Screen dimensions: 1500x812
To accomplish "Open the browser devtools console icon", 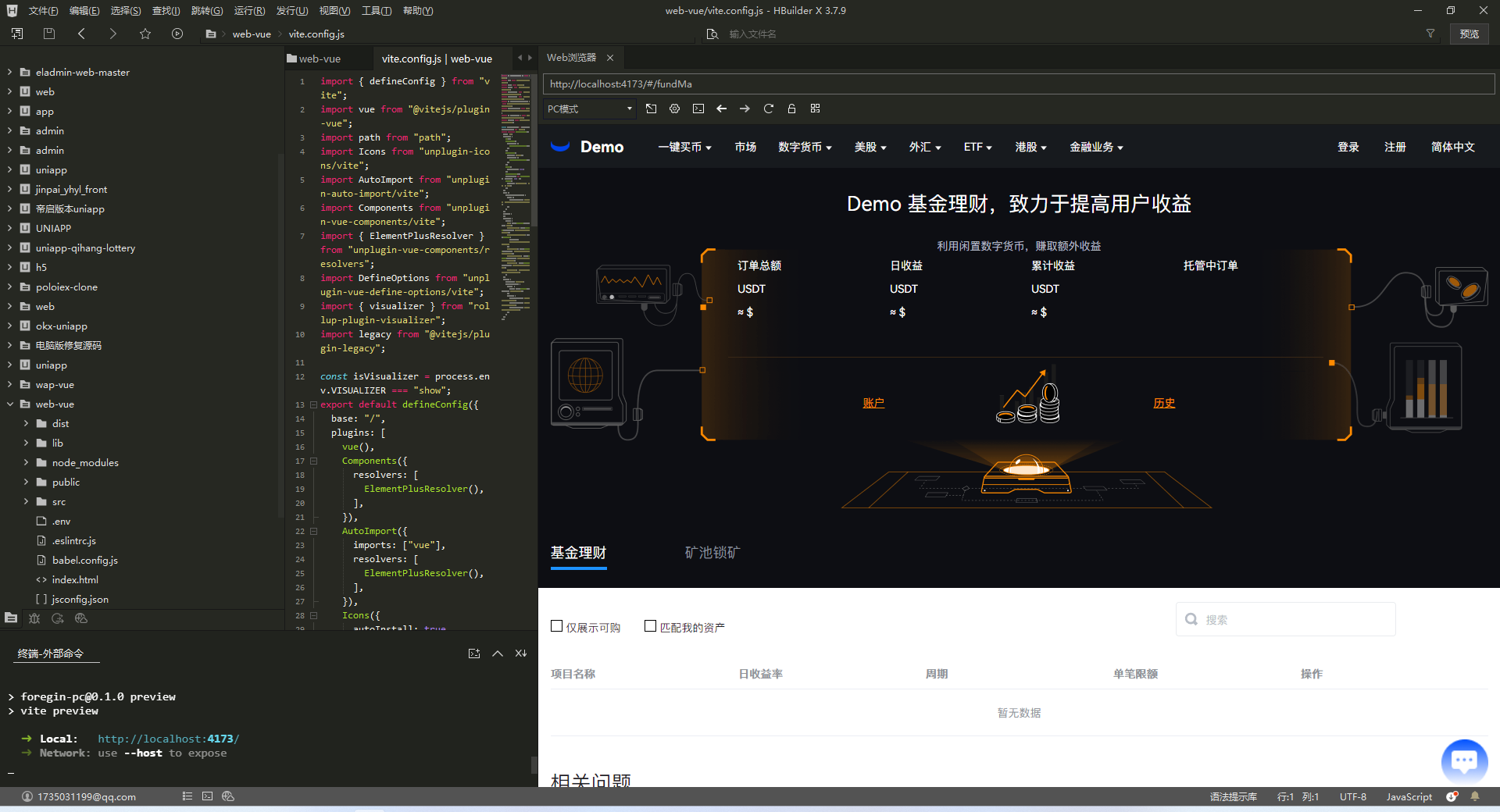I will [x=698, y=109].
